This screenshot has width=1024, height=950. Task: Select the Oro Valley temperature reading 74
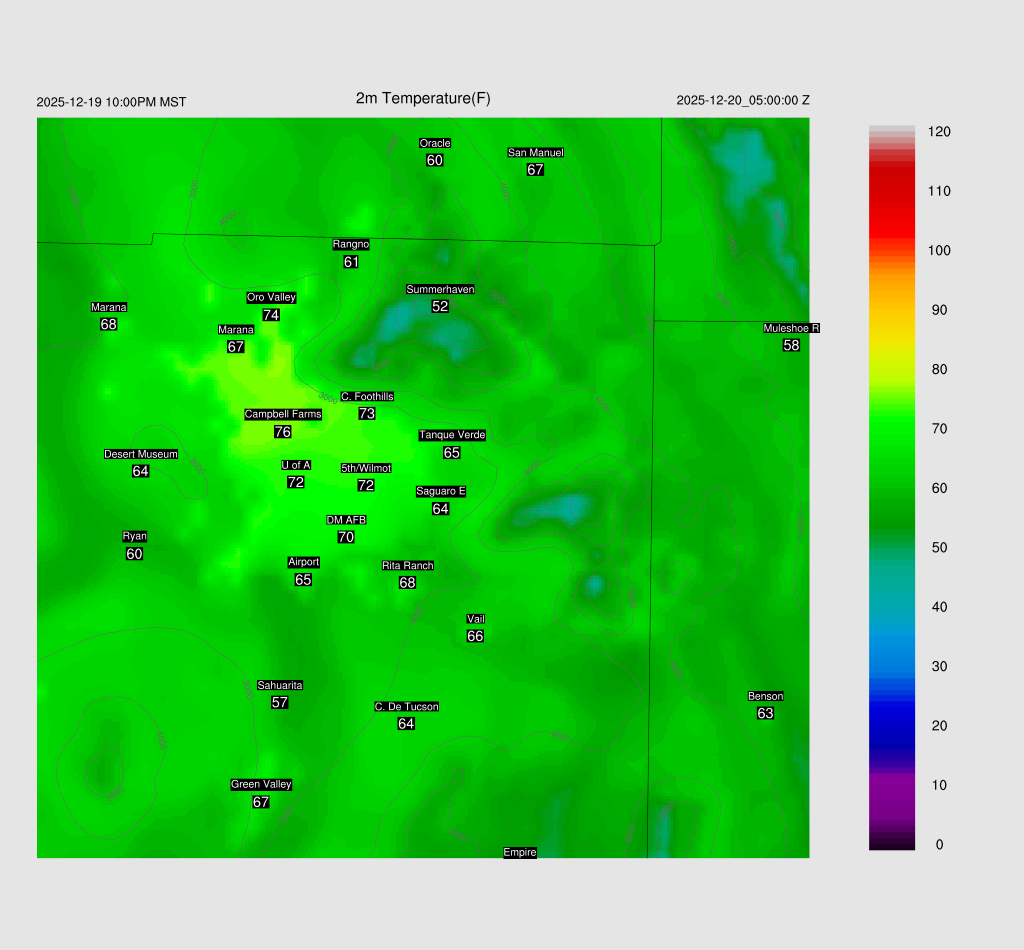[271, 315]
